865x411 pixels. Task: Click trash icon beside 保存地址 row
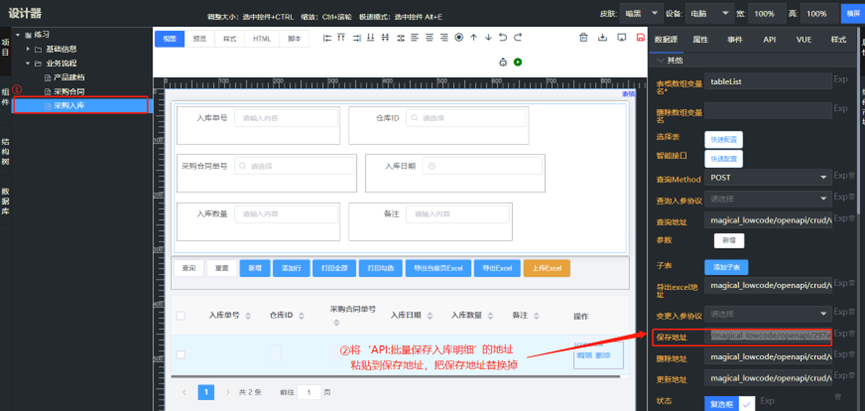851,333
